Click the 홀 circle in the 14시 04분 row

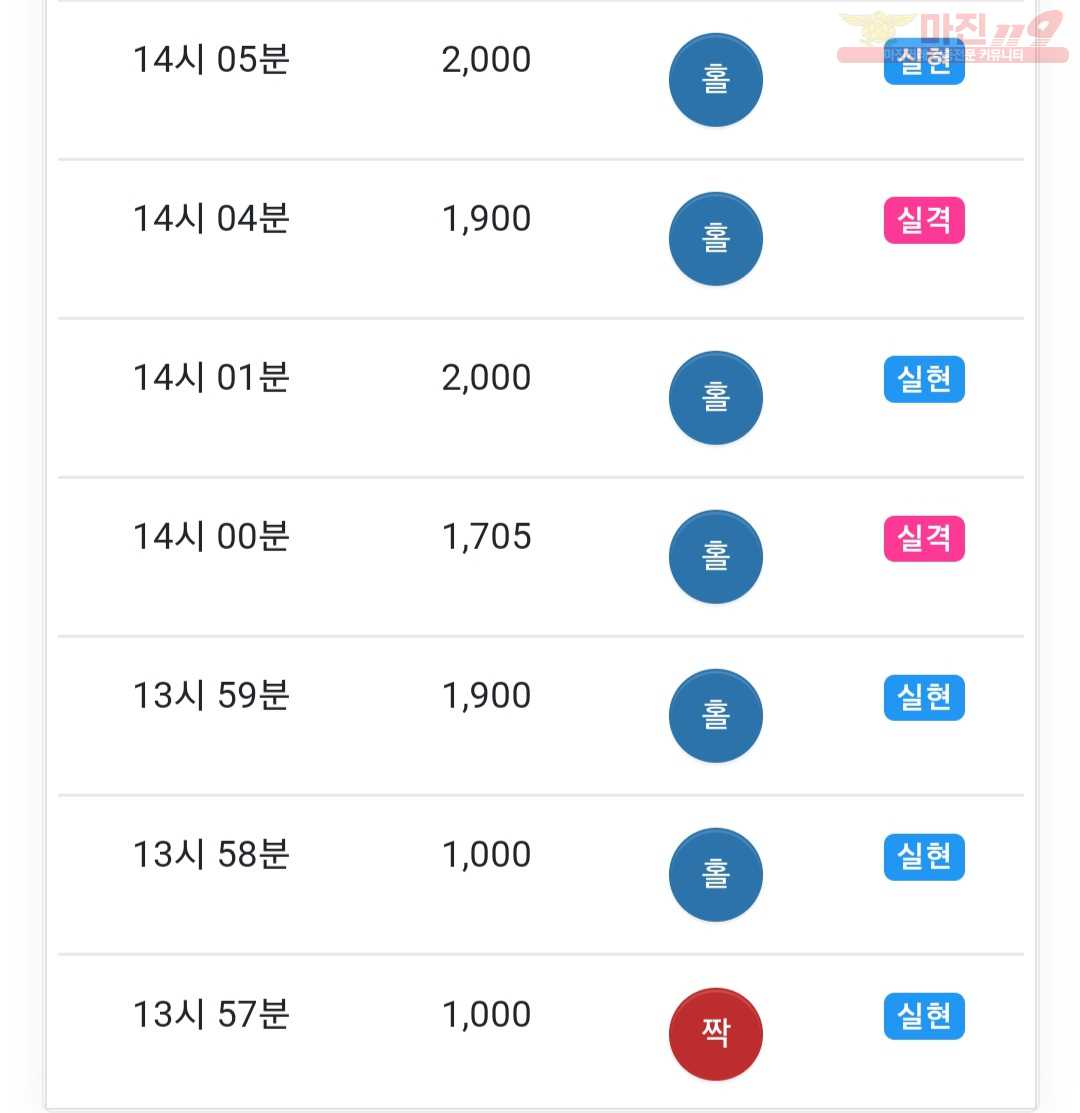[715, 239]
